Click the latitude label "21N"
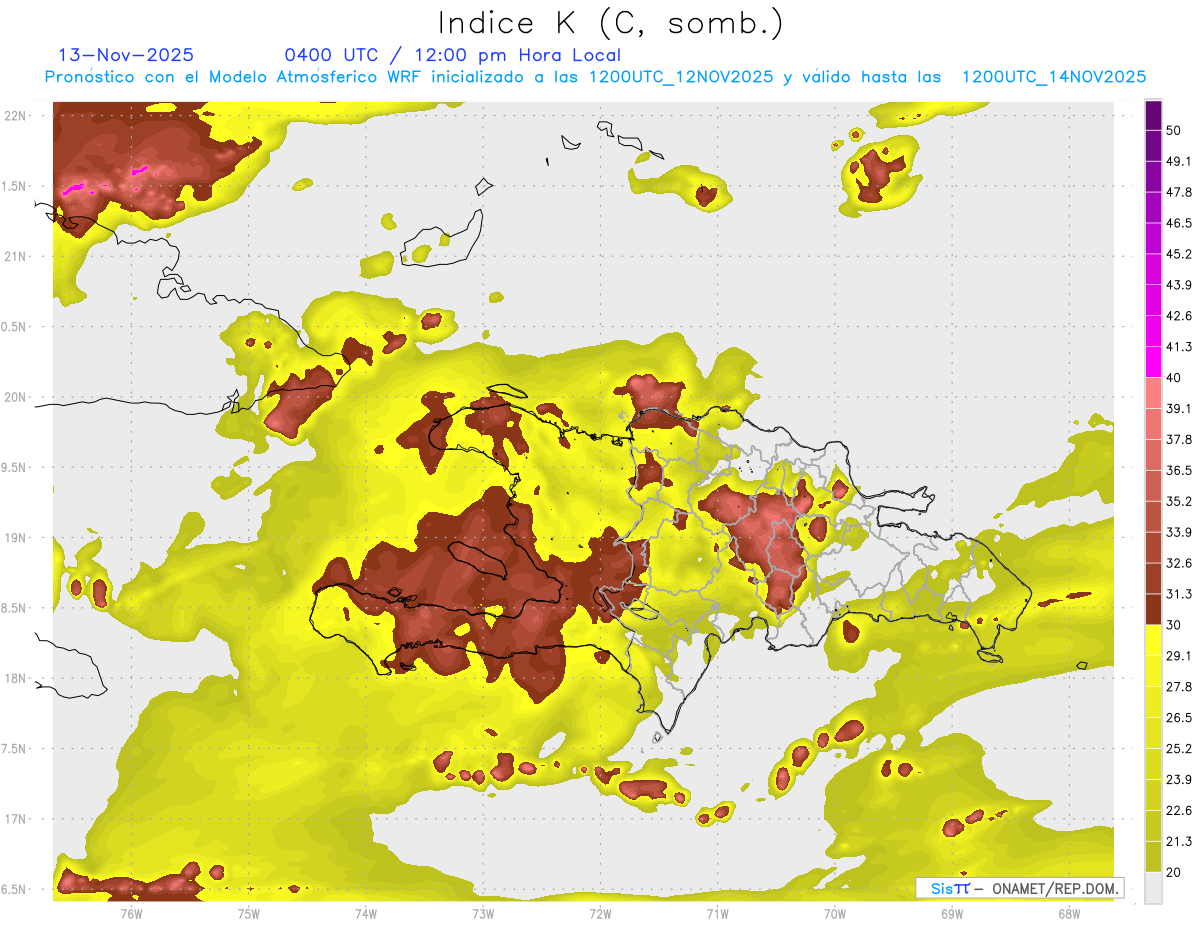The width and height of the screenshot is (1200, 927). point(15,256)
